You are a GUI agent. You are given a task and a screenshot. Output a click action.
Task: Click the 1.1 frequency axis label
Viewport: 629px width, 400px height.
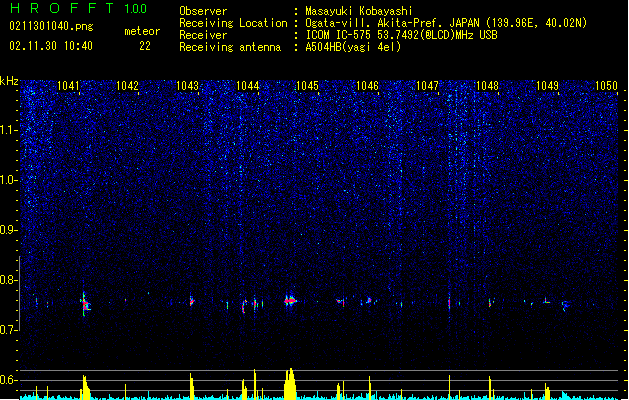8,130
